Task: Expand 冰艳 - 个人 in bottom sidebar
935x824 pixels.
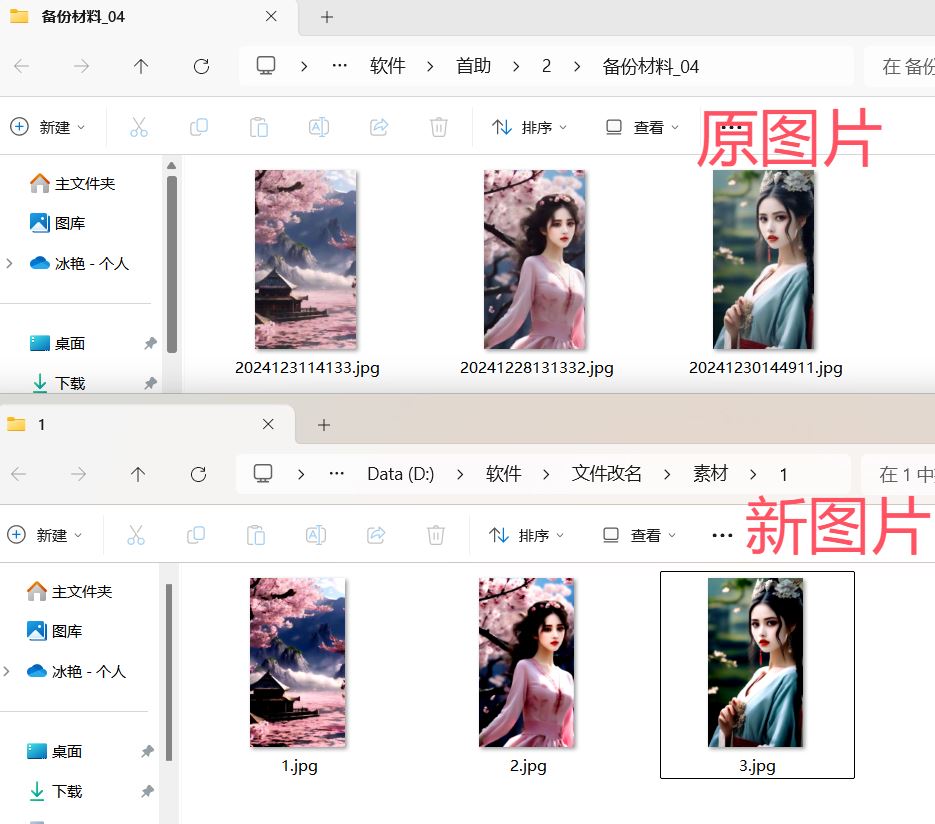Action: (x=7, y=671)
